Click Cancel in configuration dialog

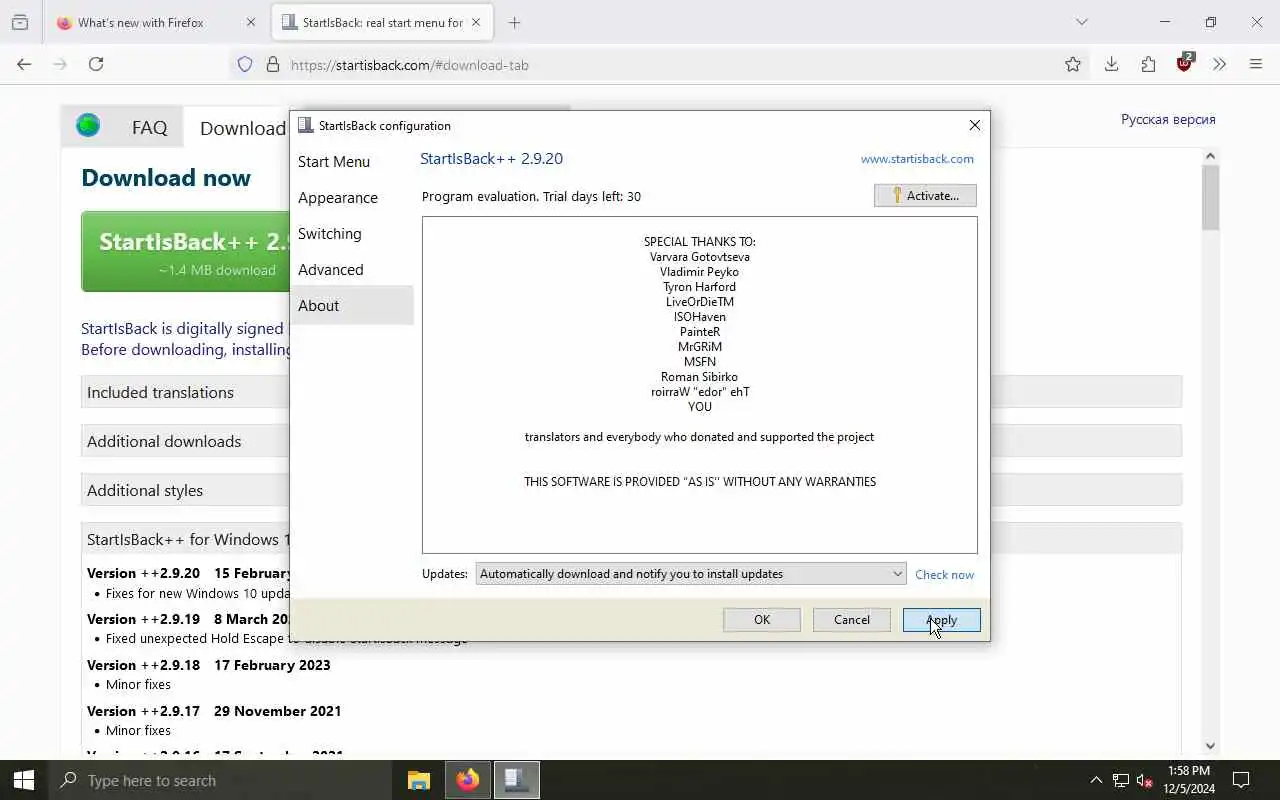point(852,619)
